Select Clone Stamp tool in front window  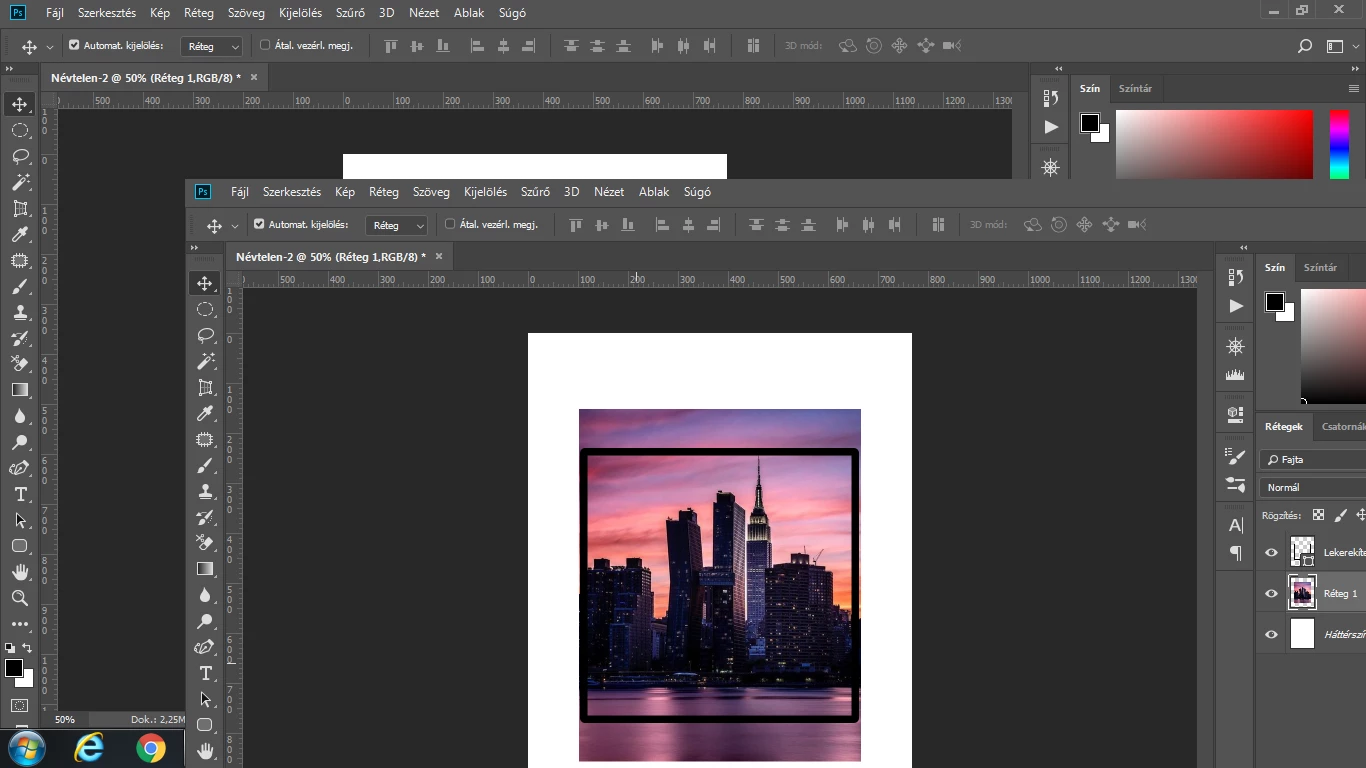(x=205, y=491)
